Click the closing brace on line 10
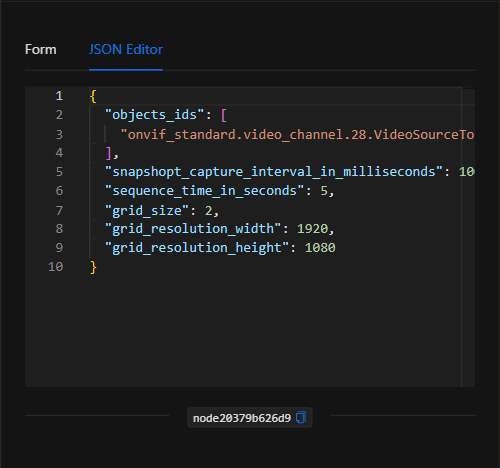The width and height of the screenshot is (500, 468). (x=93, y=267)
